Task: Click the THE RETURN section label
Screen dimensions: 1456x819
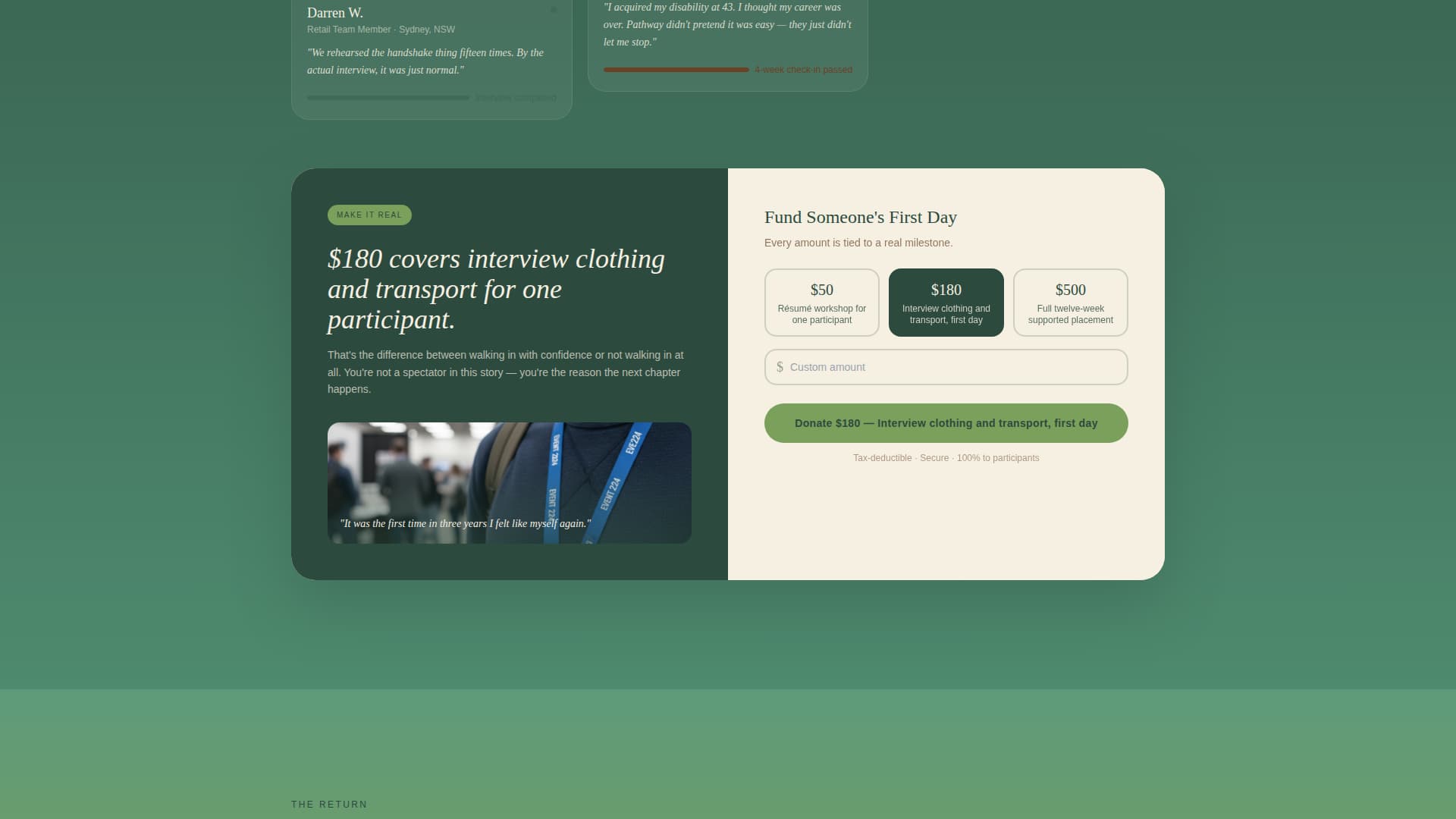Action: pyautogui.click(x=329, y=804)
